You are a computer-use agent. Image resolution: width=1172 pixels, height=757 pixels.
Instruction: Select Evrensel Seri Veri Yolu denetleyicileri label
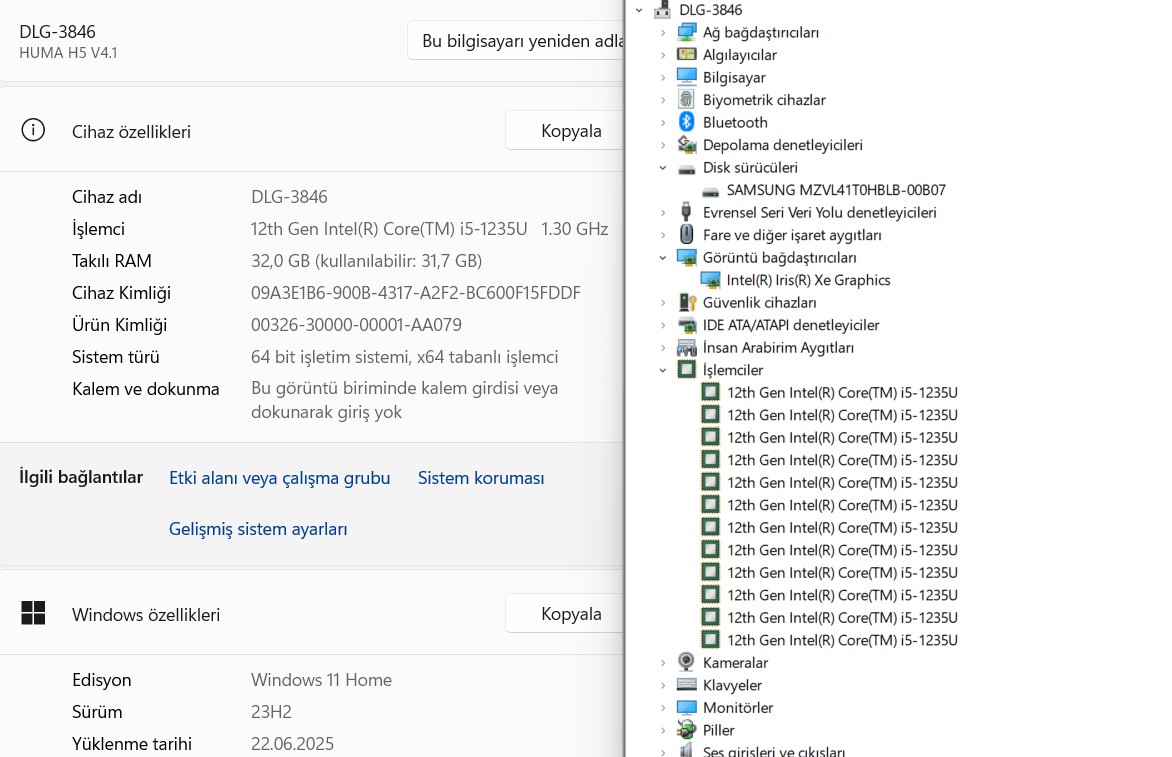(x=819, y=212)
